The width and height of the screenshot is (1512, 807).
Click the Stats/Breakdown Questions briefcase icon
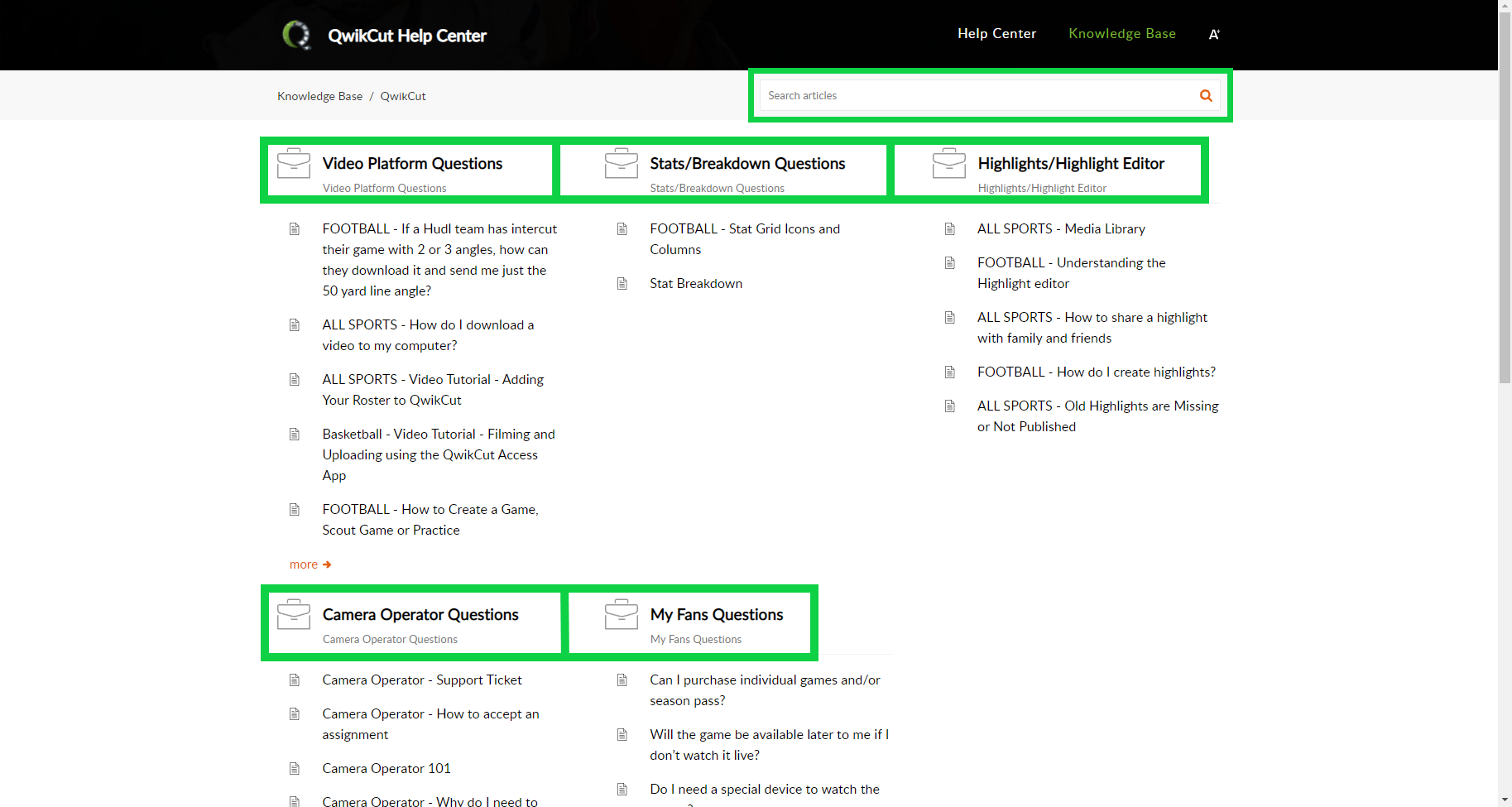(622, 163)
